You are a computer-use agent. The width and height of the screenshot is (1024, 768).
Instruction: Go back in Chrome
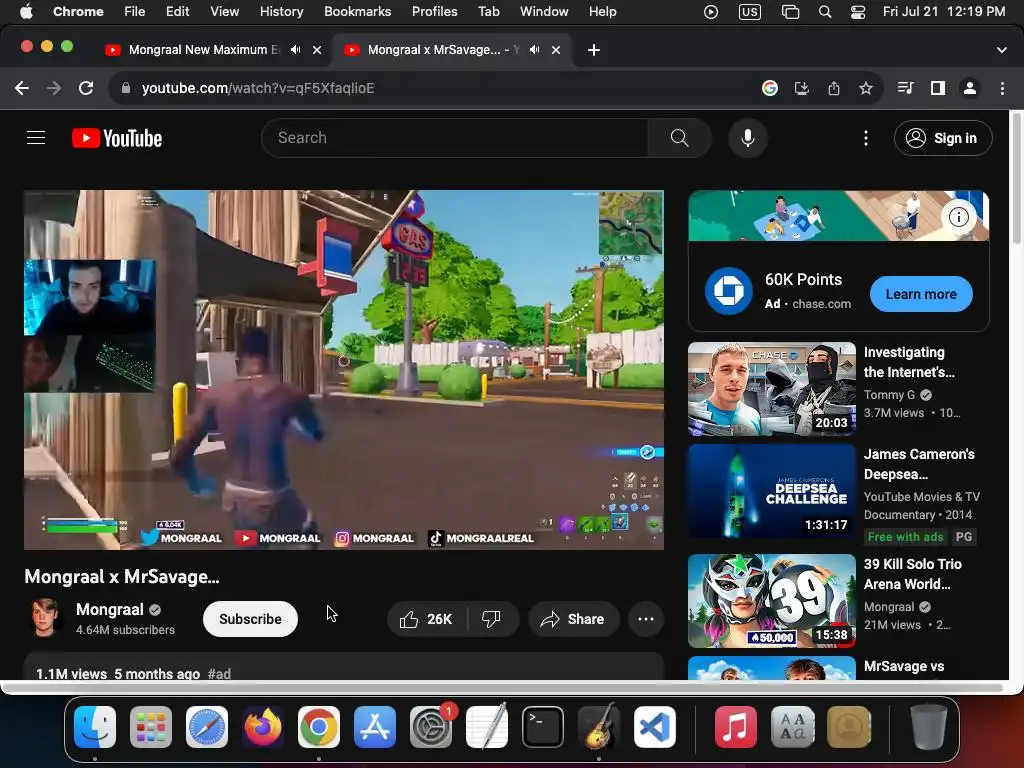(x=22, y=88)
